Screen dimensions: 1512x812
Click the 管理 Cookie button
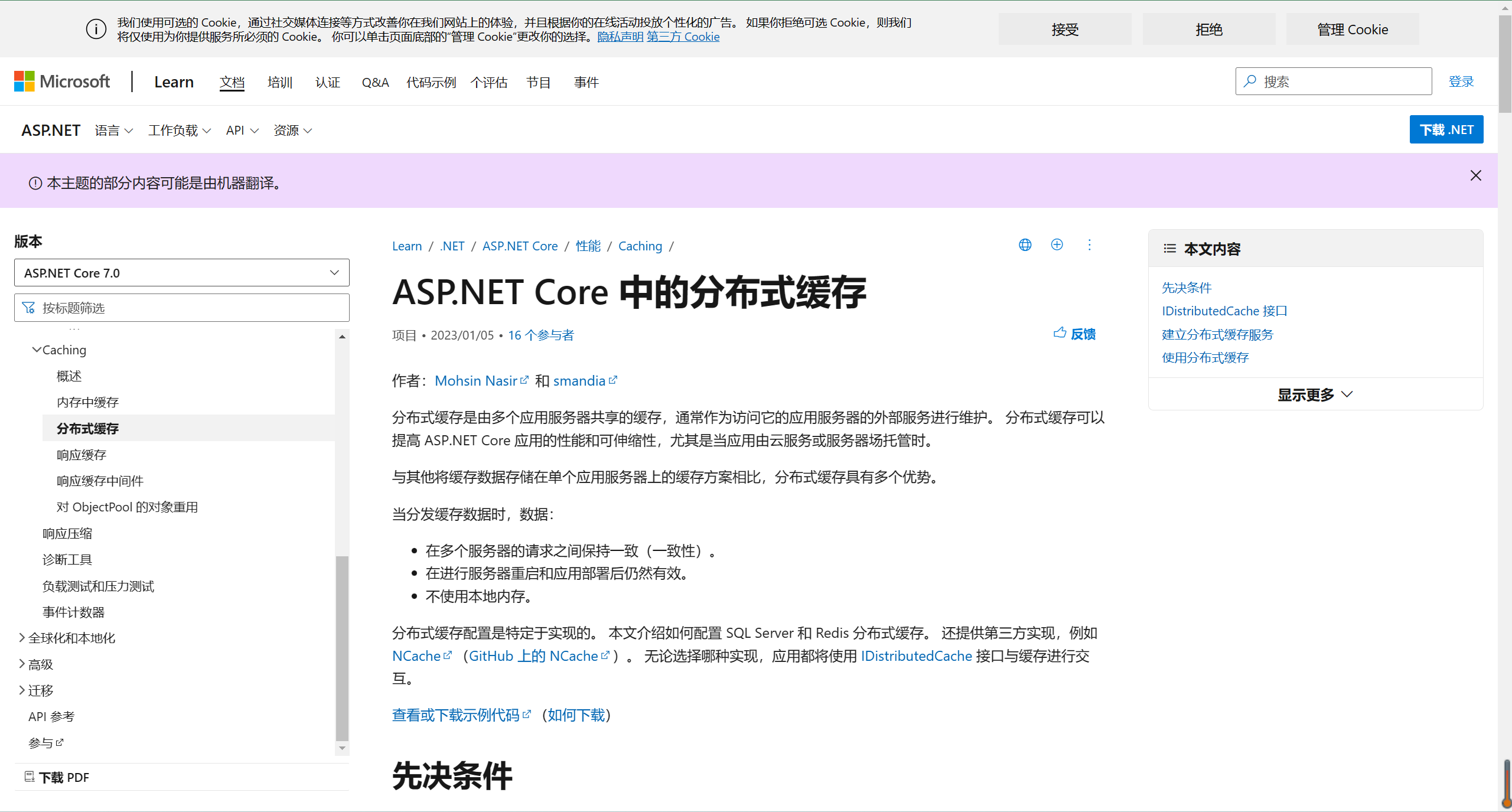pos(1353,29)
